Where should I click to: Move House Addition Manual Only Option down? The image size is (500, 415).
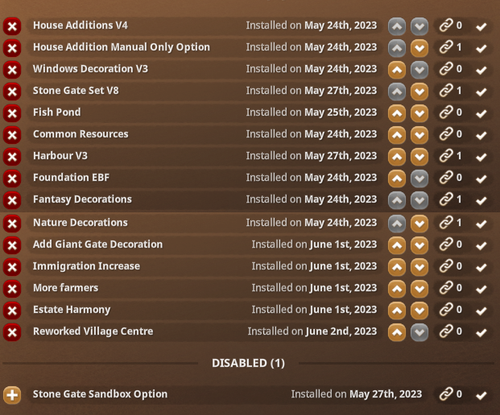click(419, 48)
